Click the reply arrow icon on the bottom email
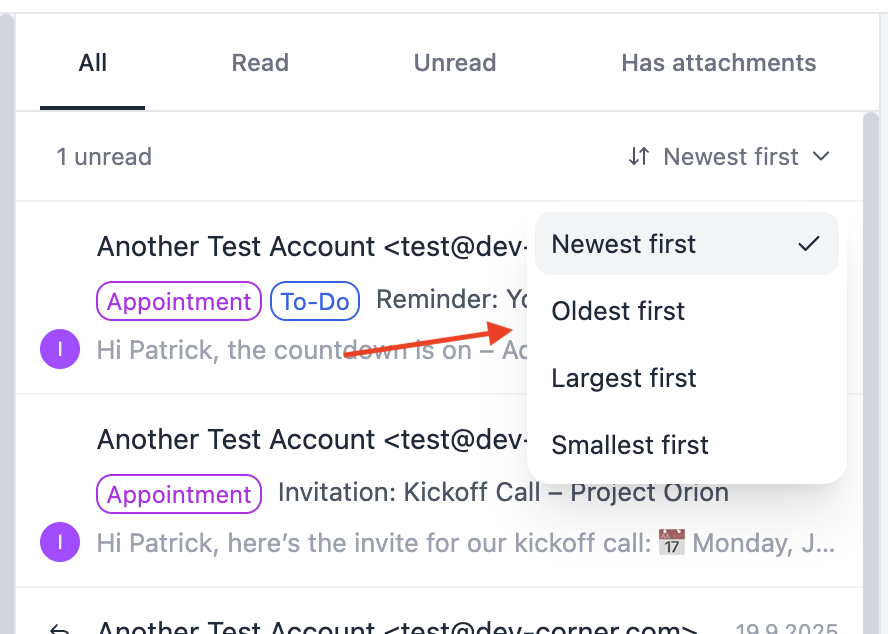Screen dimensions: 888x634 coord(60,629)
